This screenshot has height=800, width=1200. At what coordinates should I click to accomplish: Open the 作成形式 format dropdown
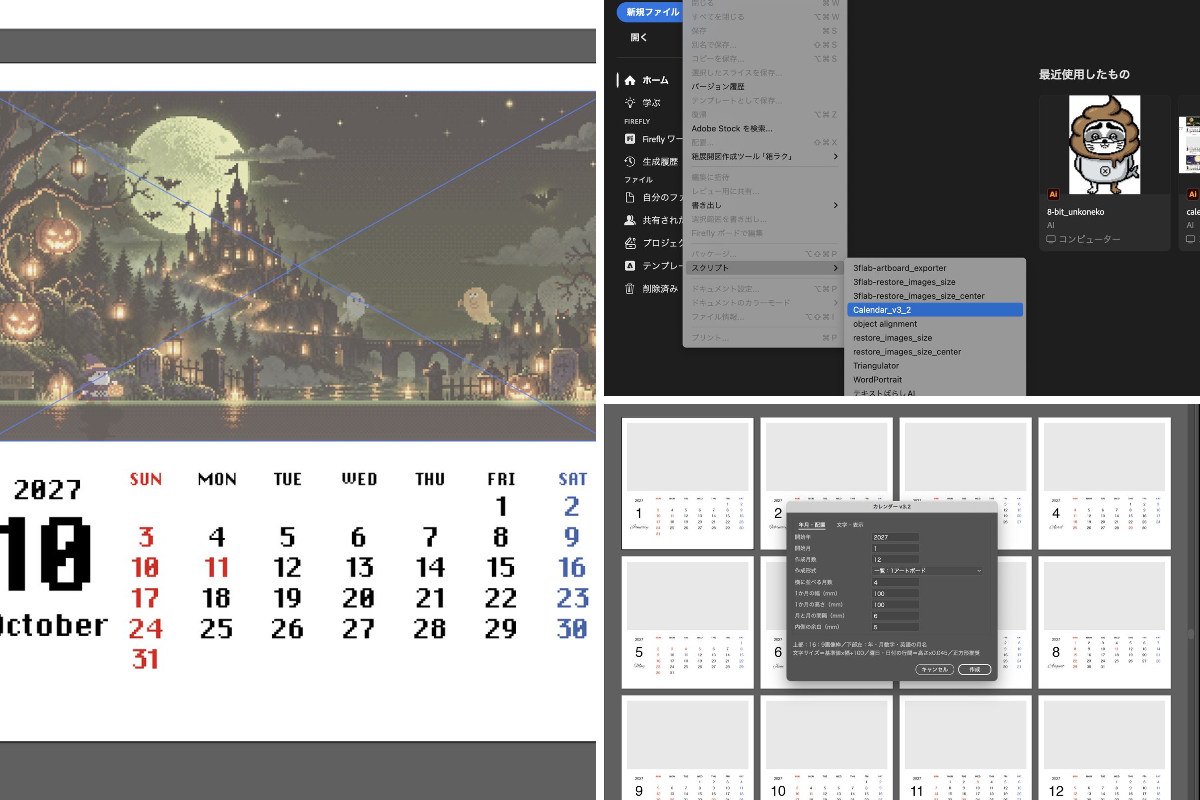tap(928, 570)
